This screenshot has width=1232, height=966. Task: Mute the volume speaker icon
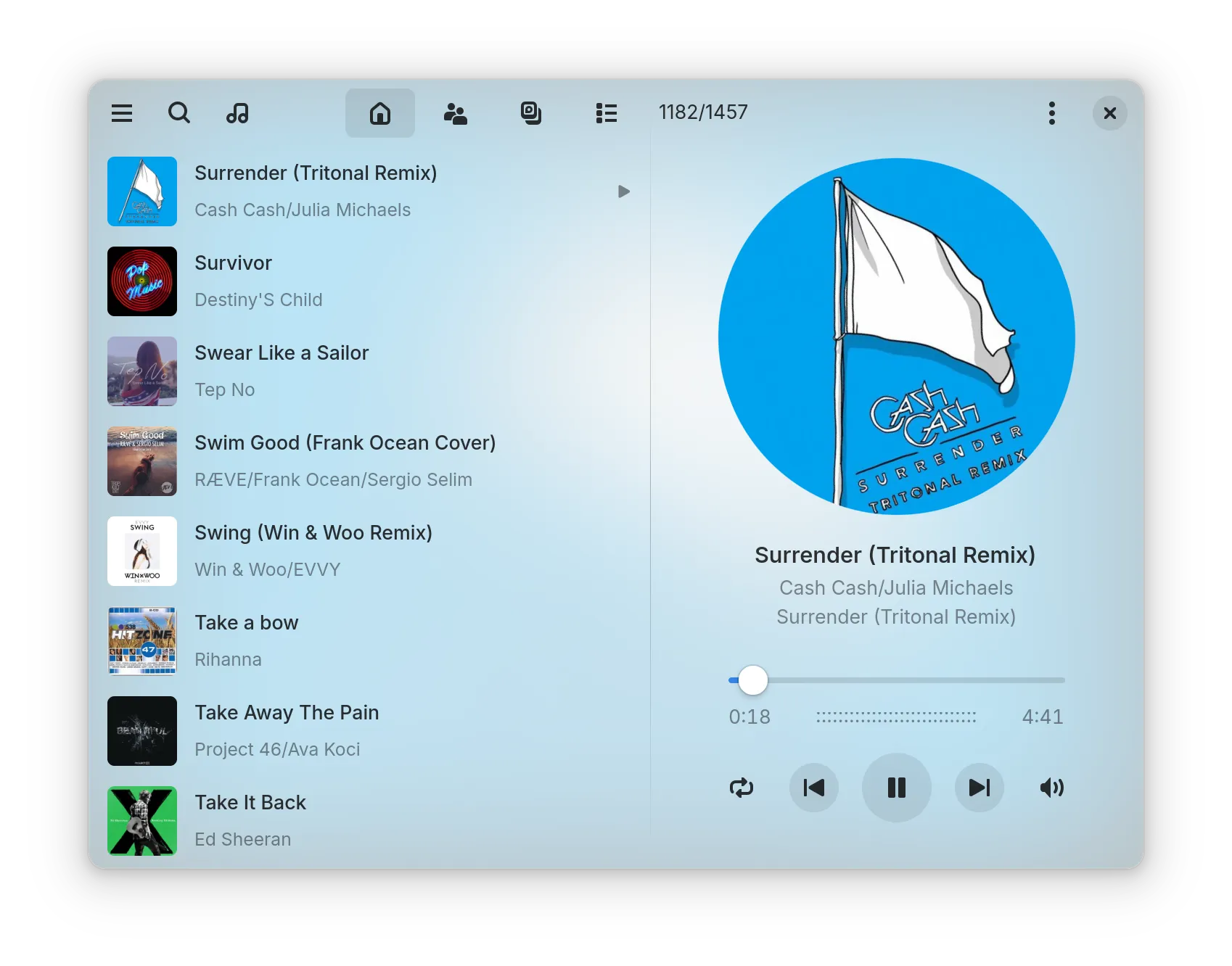click(x=1051, y=788)
